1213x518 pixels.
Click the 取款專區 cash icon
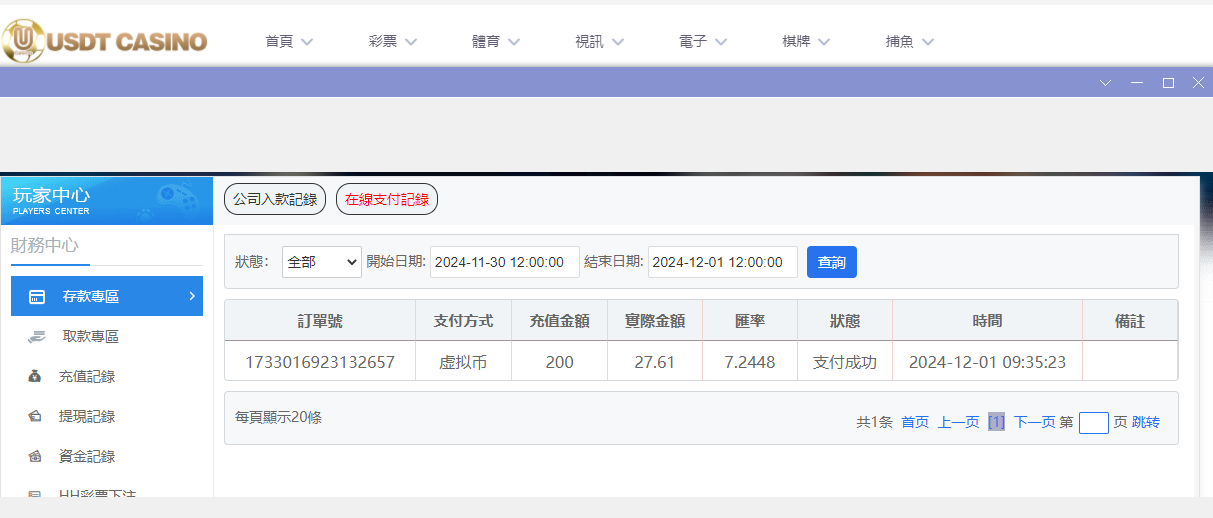point(37,337)
